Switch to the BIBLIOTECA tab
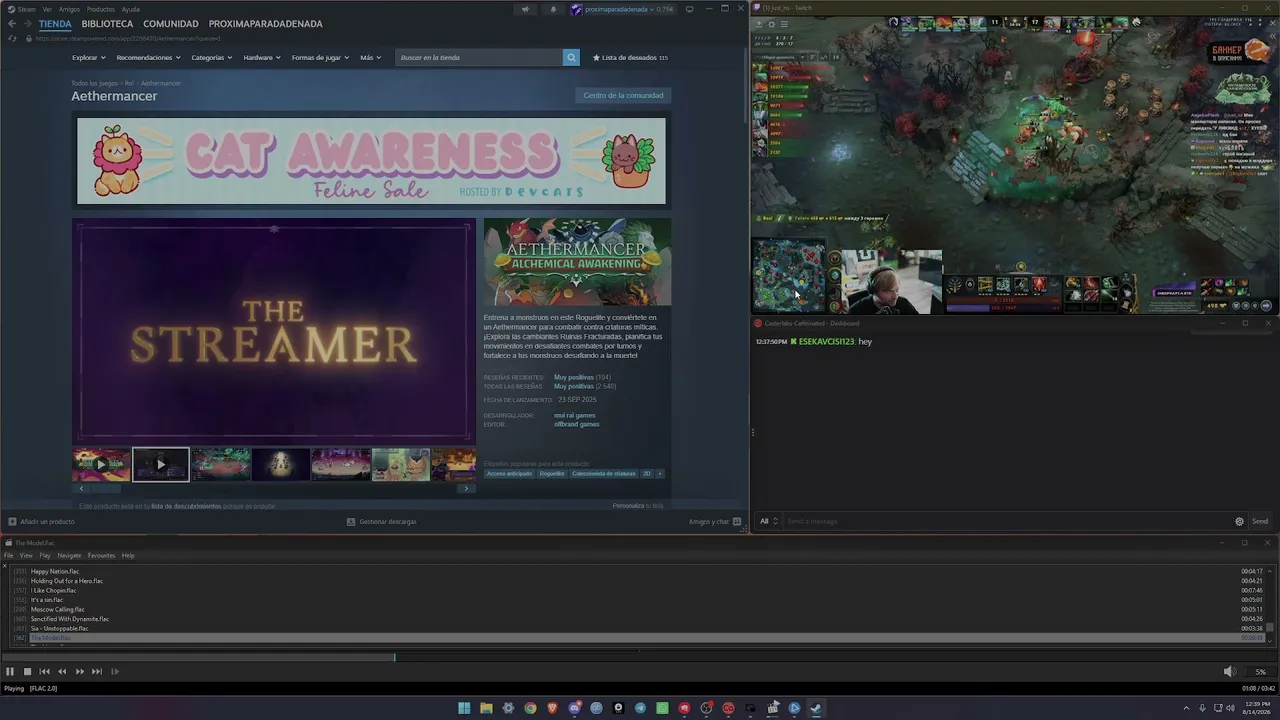Image resolution: width=1280 pixels, height=720 pixels. point(107,24)
